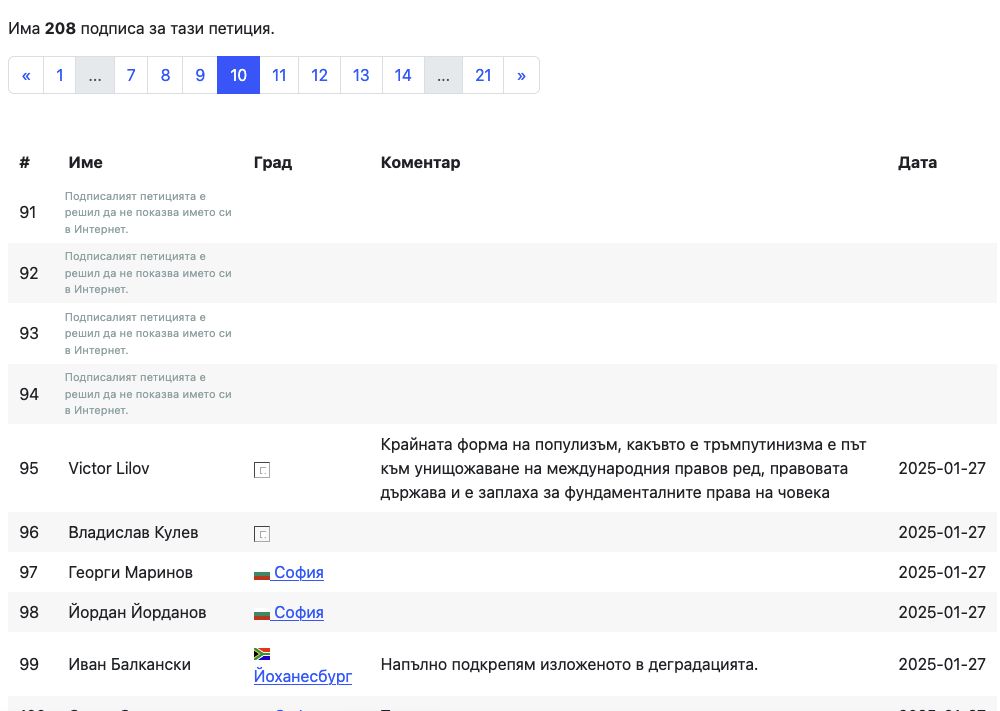The width and height of the screenshot is (1000, 711).
Task: Click Bulgarian flag in Йордан Йорданов row
Action: [x=262, y=614]
